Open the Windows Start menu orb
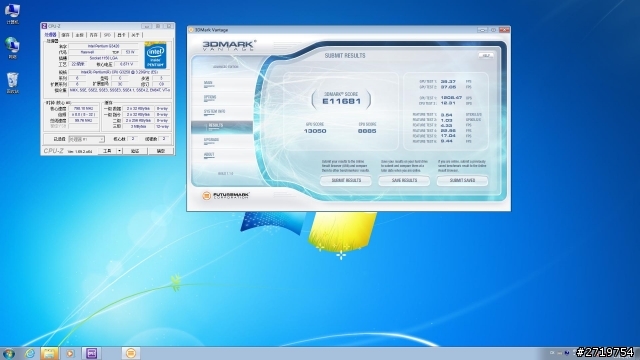The width and height of the screenshot is (640, 360). [x=9, y=353]
